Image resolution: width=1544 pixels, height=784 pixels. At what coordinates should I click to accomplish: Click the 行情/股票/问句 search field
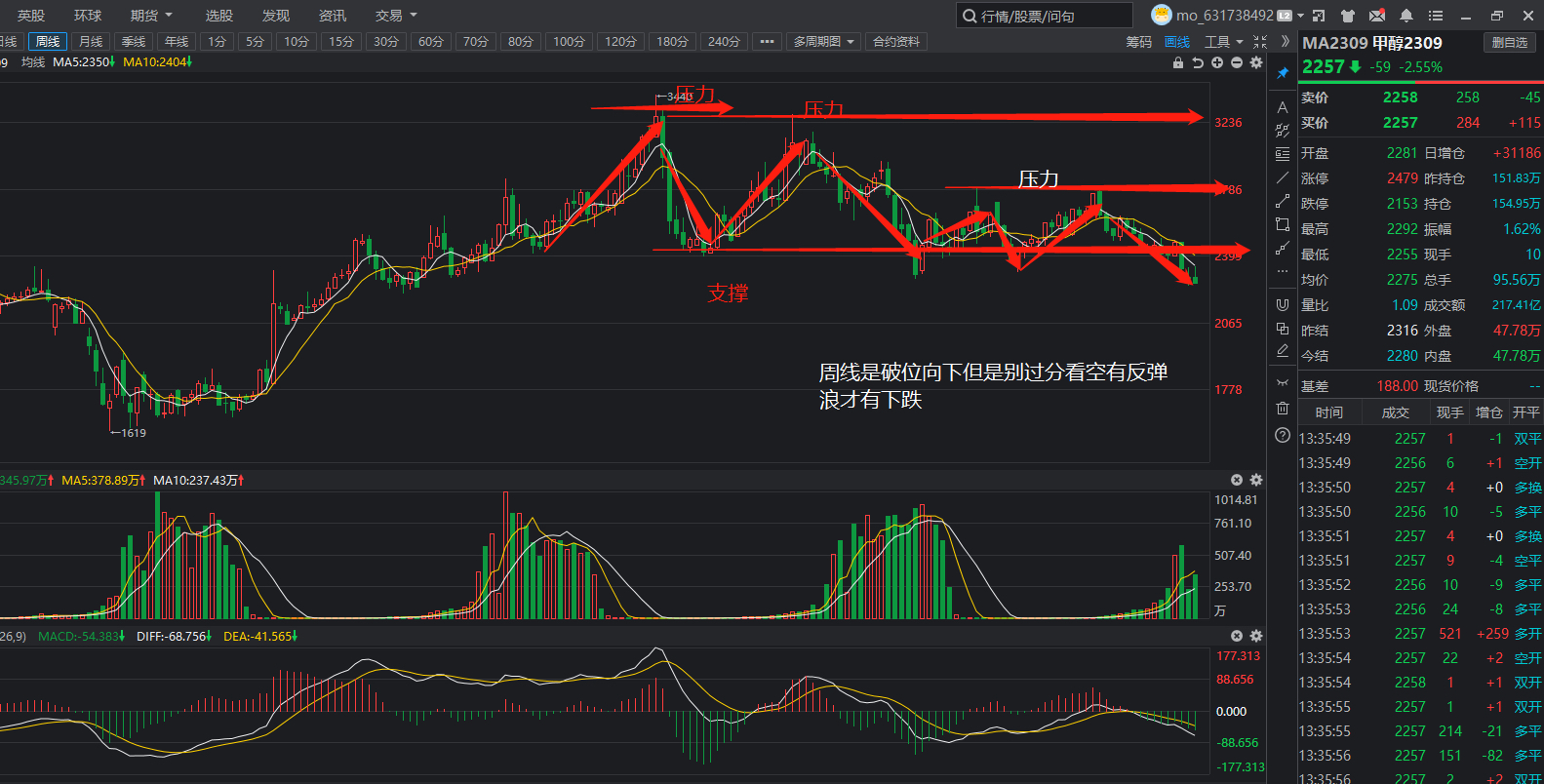(1045, 16)
